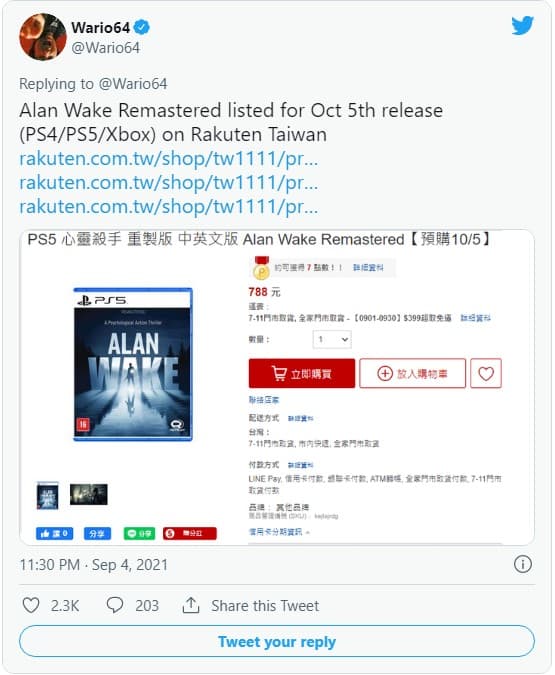The width and height of the screenshot is (555, 675).
Task: Like the tweet via heart icon
Action: coord(31,605)
